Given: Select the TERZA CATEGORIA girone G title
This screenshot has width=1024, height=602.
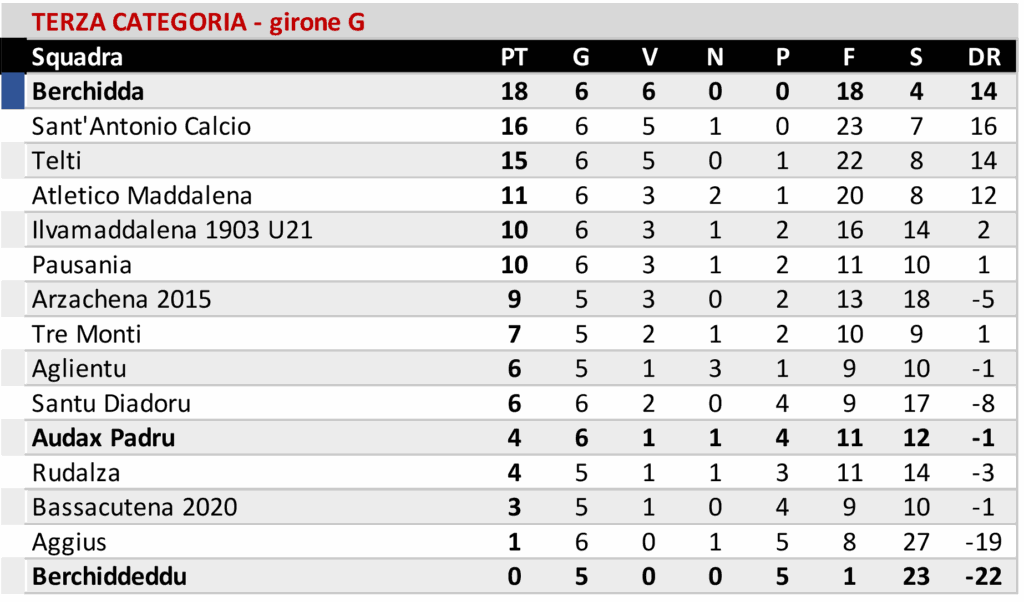Looking at the screenshot, I should point(198,22).
